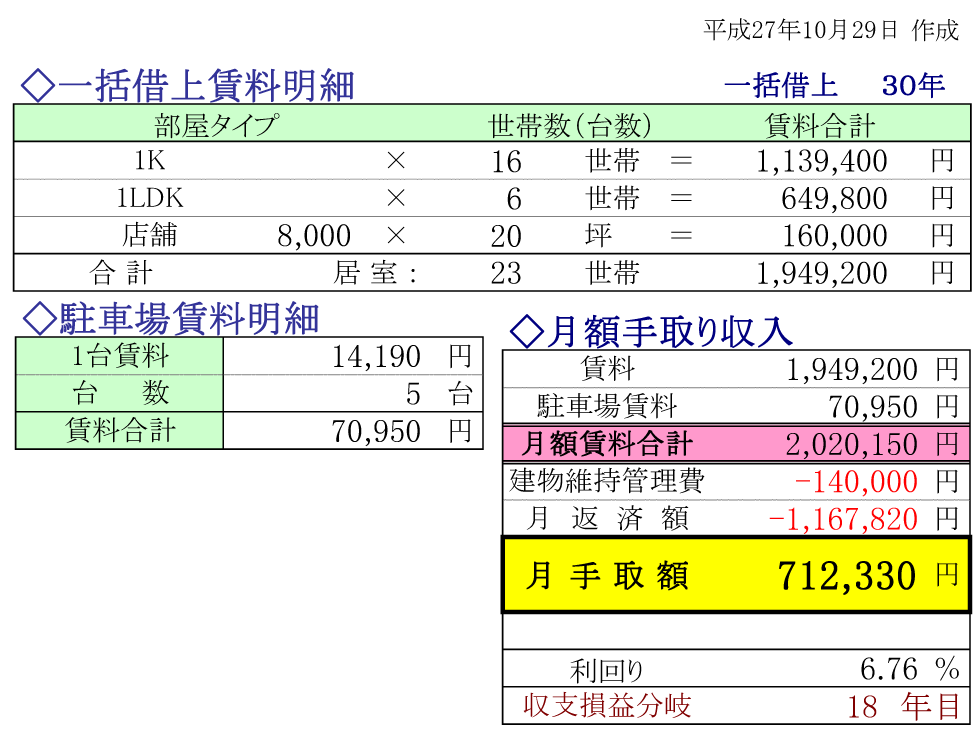Screen dimensions: 976x733
Task: Click the 店舗 unit price 8,000
Action: 314,236
